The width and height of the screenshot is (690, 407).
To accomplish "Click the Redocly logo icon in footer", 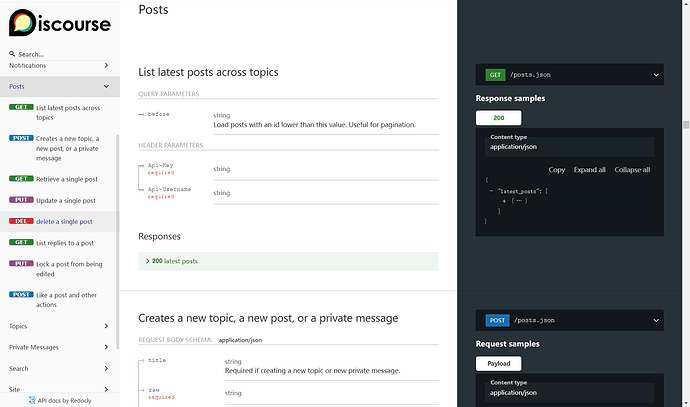I will (x=32, y=400).
